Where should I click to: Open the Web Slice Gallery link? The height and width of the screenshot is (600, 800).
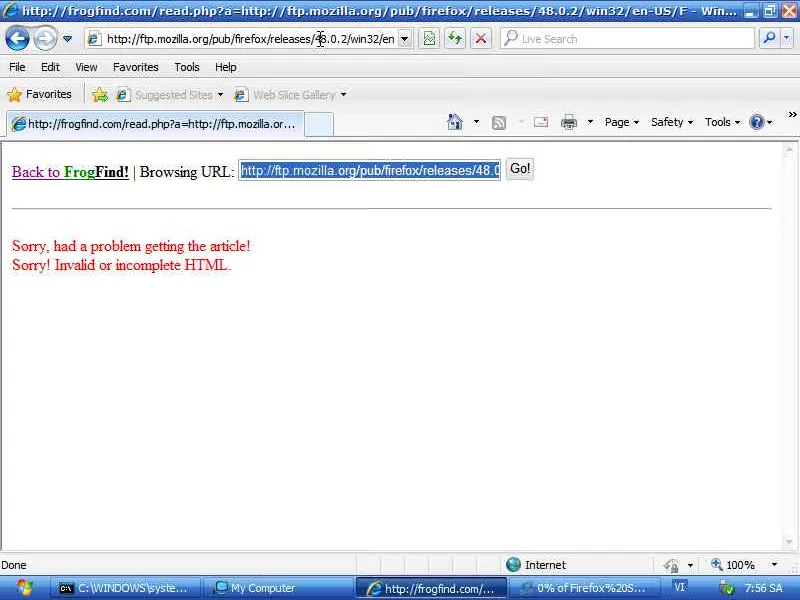[x=290, y=95]
